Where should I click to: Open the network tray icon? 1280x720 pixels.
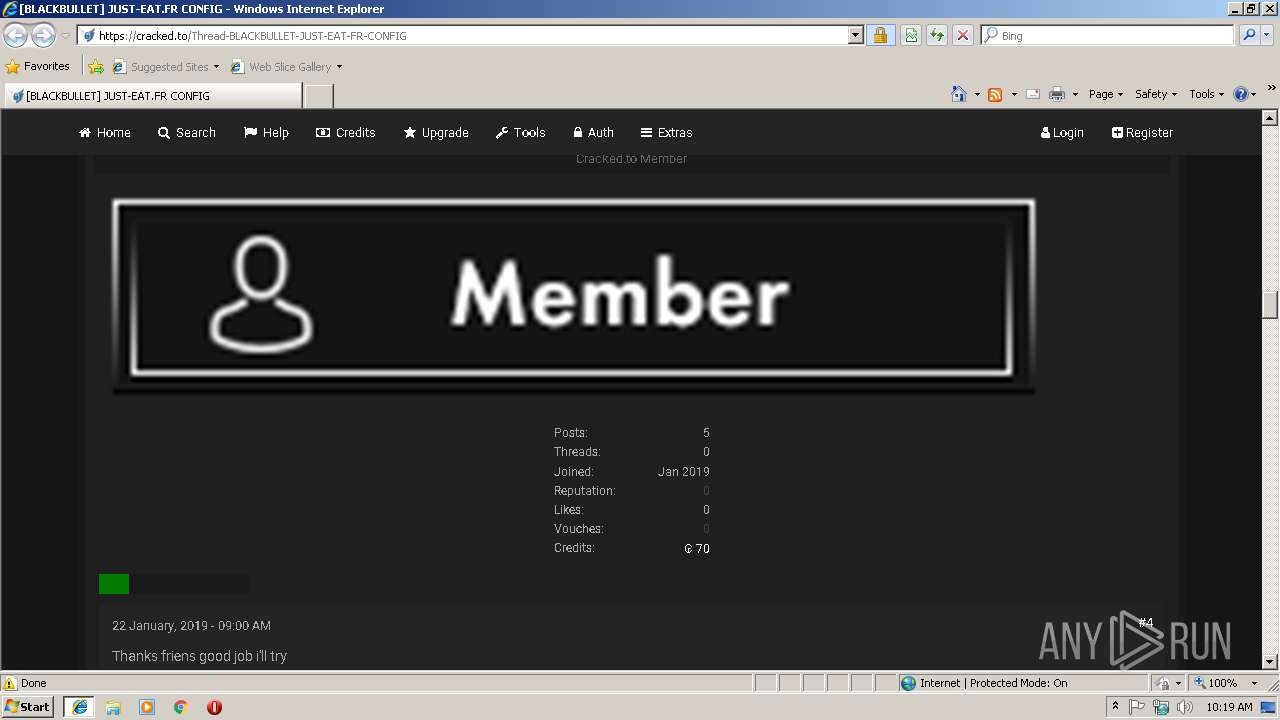(1161, 707)
